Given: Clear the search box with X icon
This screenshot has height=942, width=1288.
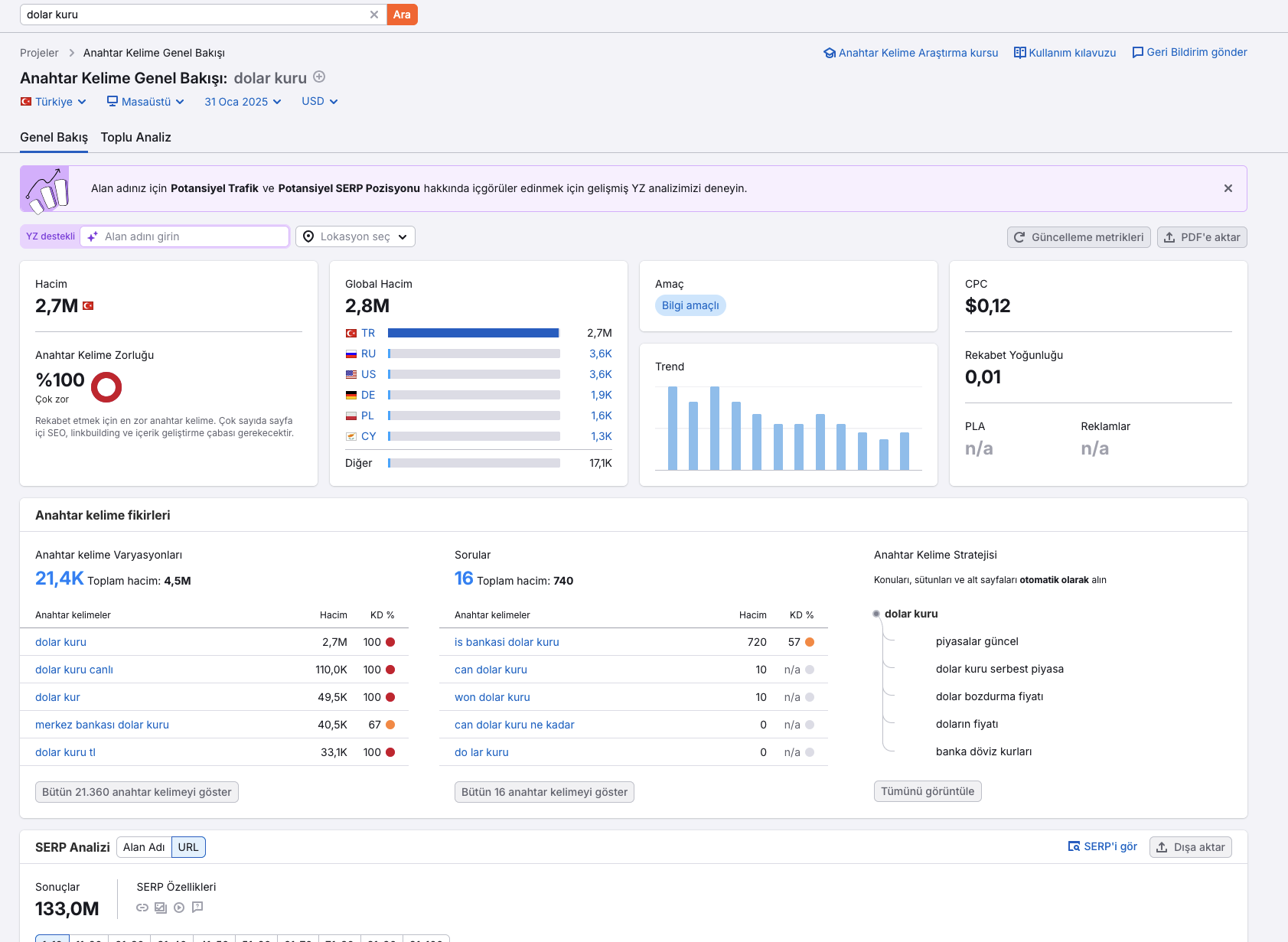Looking at the screenshot, I should [373, 15].
